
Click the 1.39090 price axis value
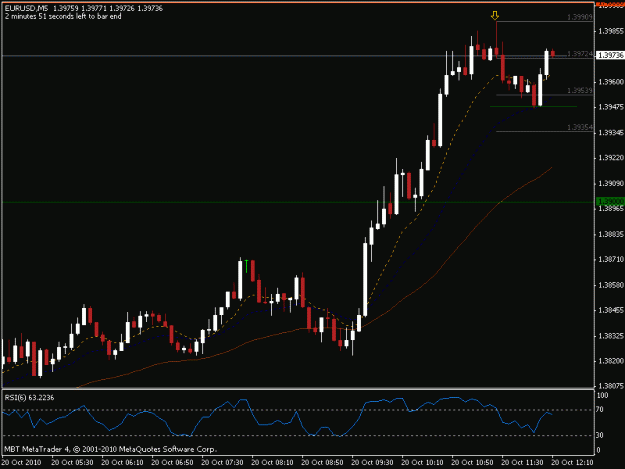coord(611,183)
